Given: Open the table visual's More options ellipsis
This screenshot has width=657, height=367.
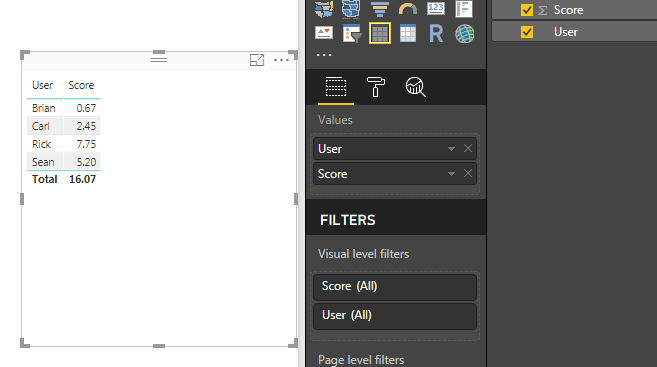Looking at the screenshot, I should click(281, 60).
